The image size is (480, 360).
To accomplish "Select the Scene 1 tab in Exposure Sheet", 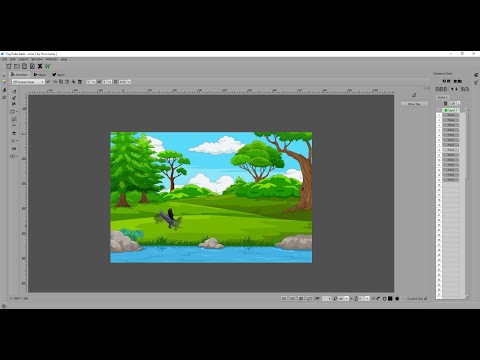I will [442, 97].
